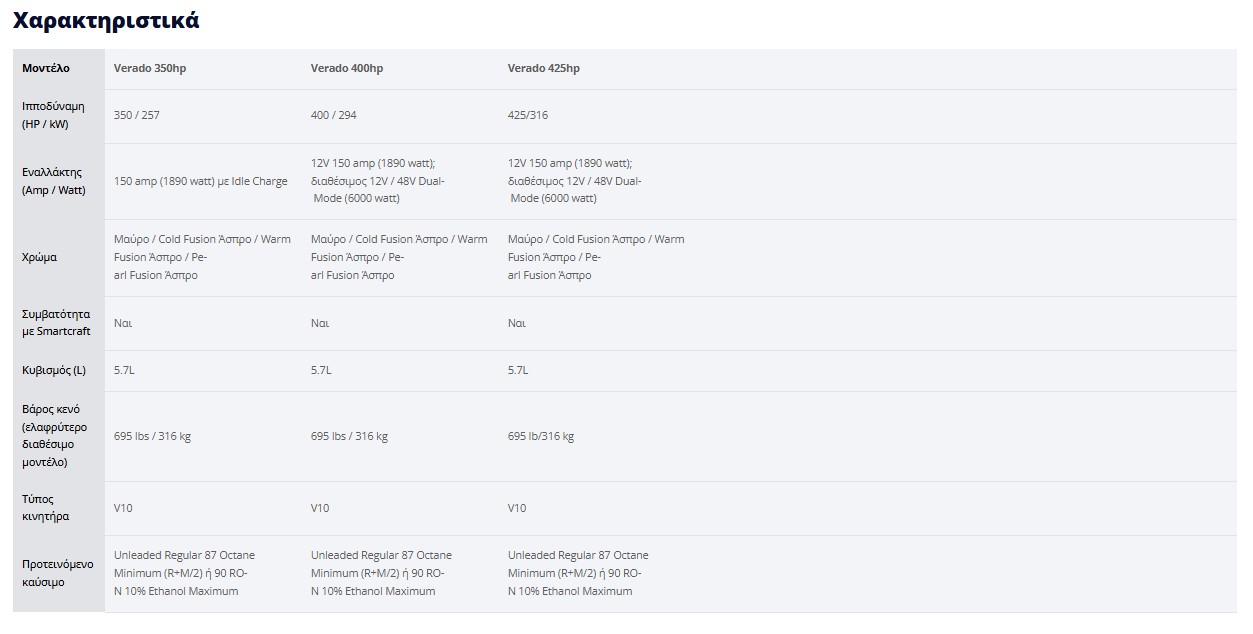Screen dimensions: 1253x634
Task: Select the Idle Charge alternator cell
Action: click(201, 181)
